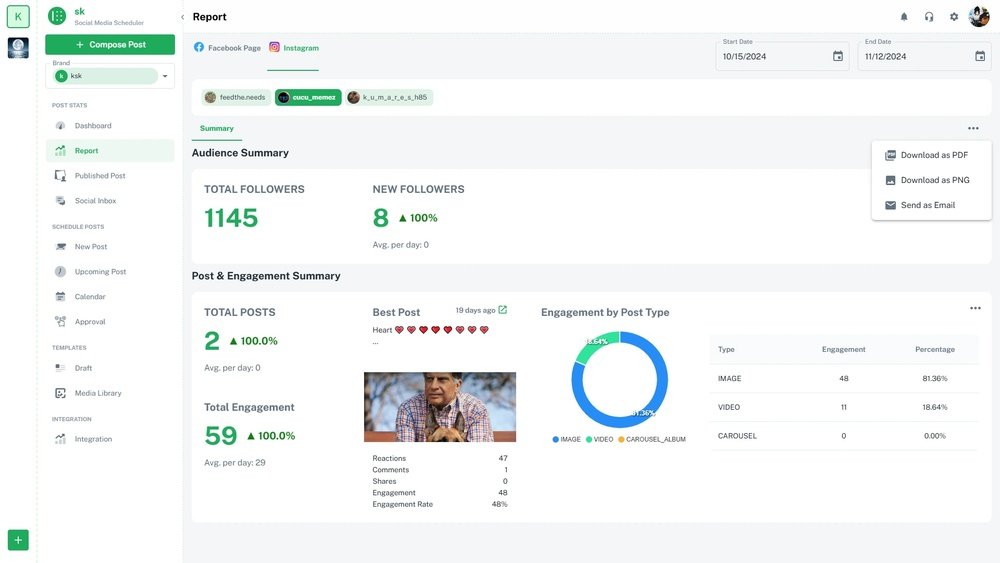The width and height of the screenshot is (1000, 563).
Task: Collapse the sidebar with the chevron arrow
Action: tap(182, 17)
